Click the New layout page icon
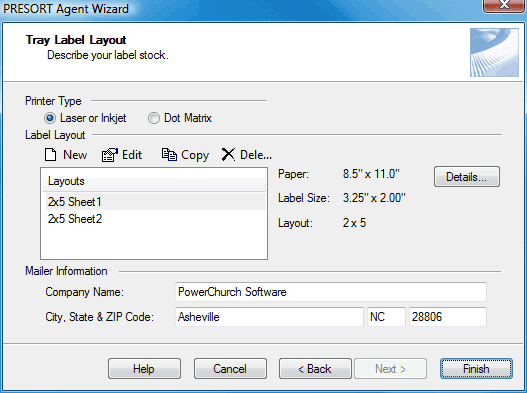The height and width of the screenshot is (393, 527). pyautogui.click(x=51, y=155)
